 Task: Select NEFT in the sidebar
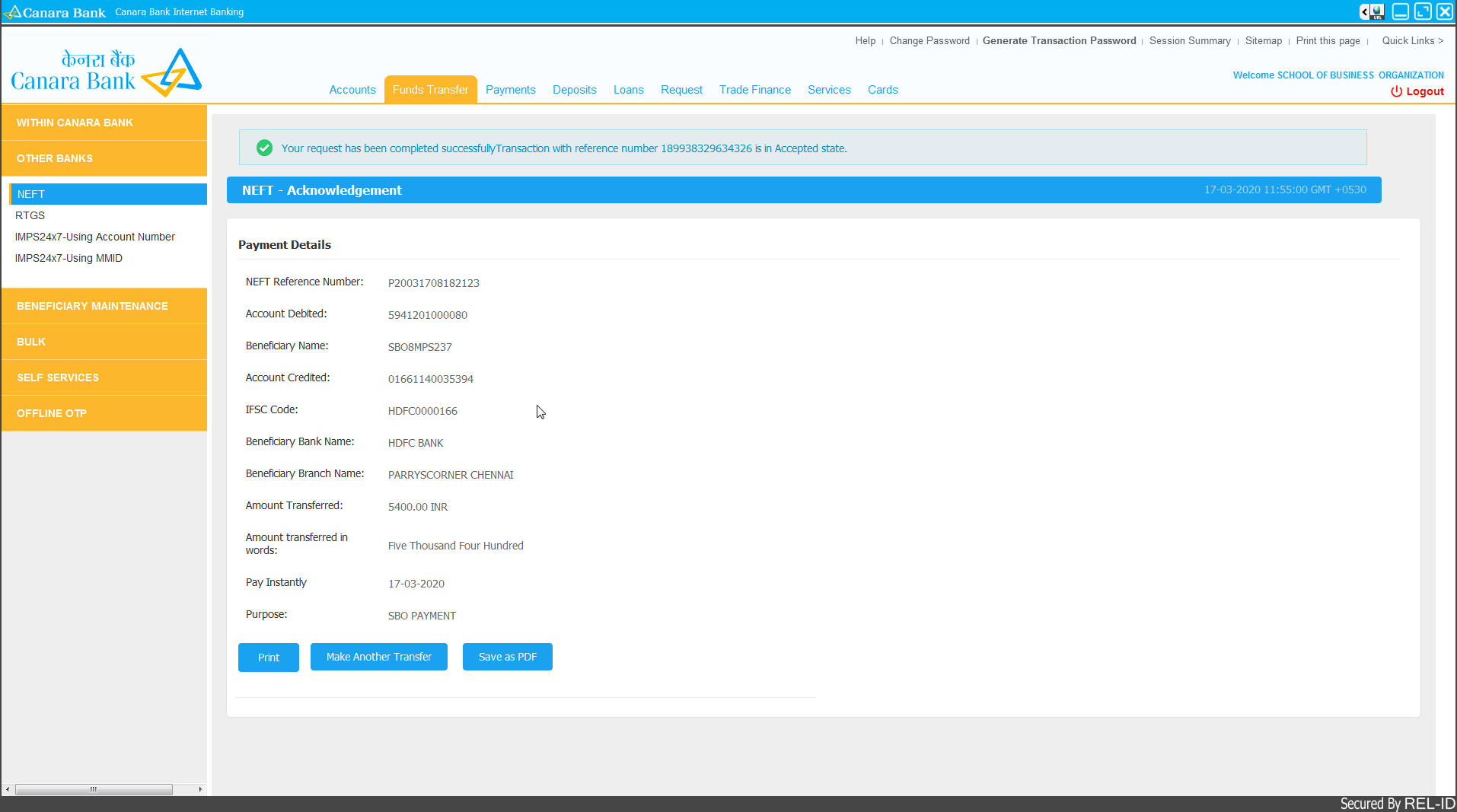tap(108, 194)
